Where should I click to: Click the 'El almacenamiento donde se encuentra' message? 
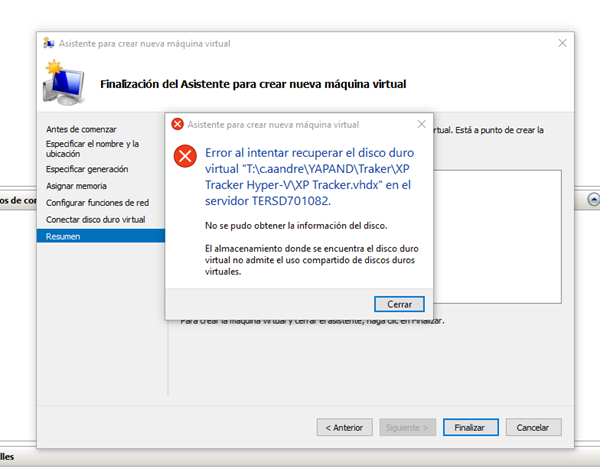(311, 260)
